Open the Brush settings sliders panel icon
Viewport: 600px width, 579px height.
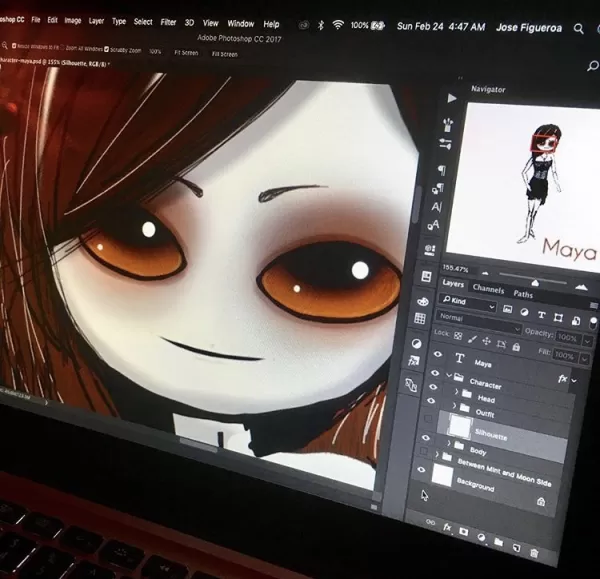(445, 144)
